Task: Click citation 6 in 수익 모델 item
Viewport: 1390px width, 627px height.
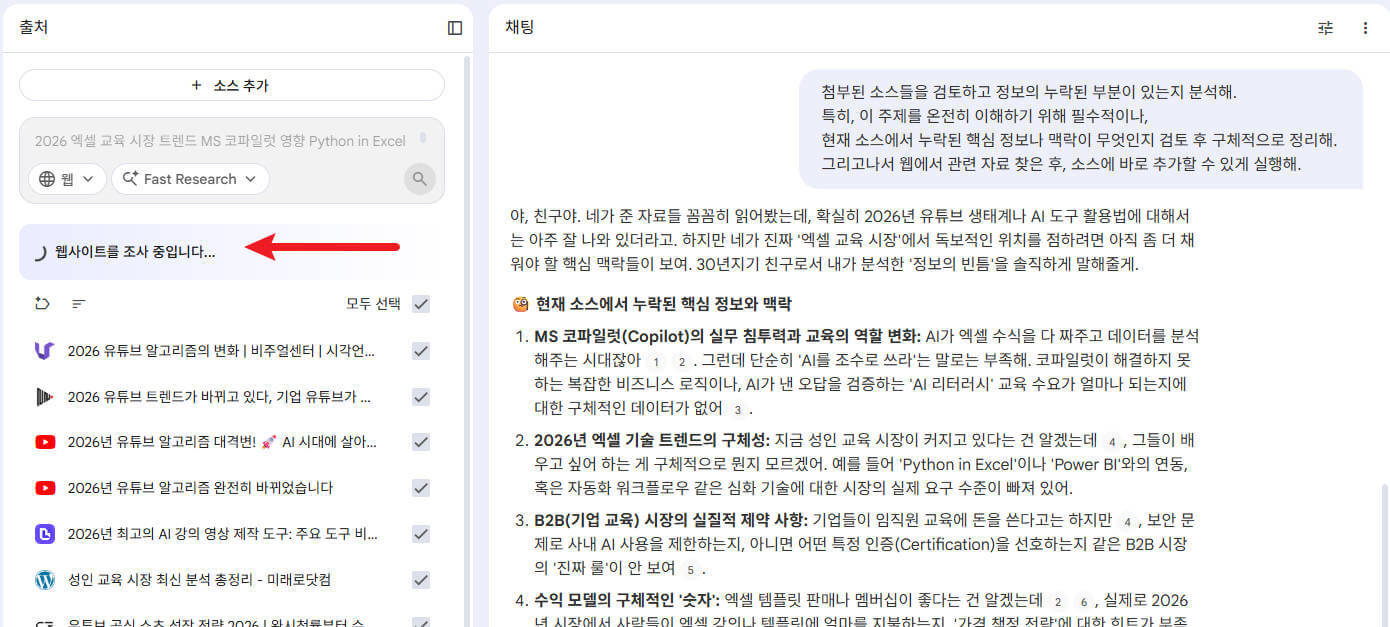Action: pos(1083,602)
